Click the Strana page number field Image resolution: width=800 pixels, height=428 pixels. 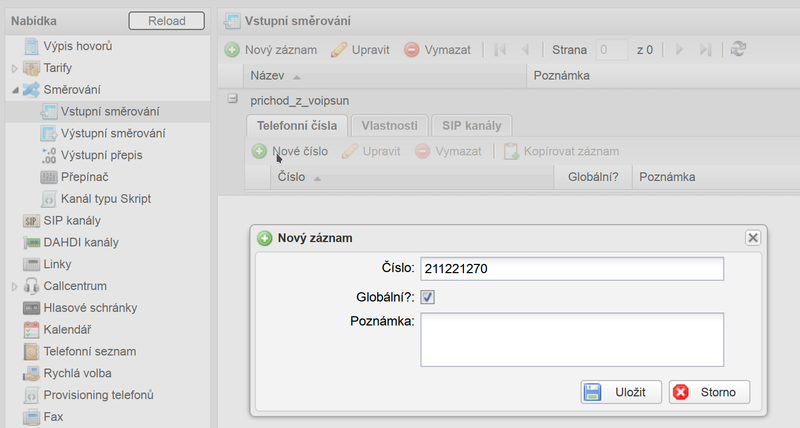pos(612,50)
